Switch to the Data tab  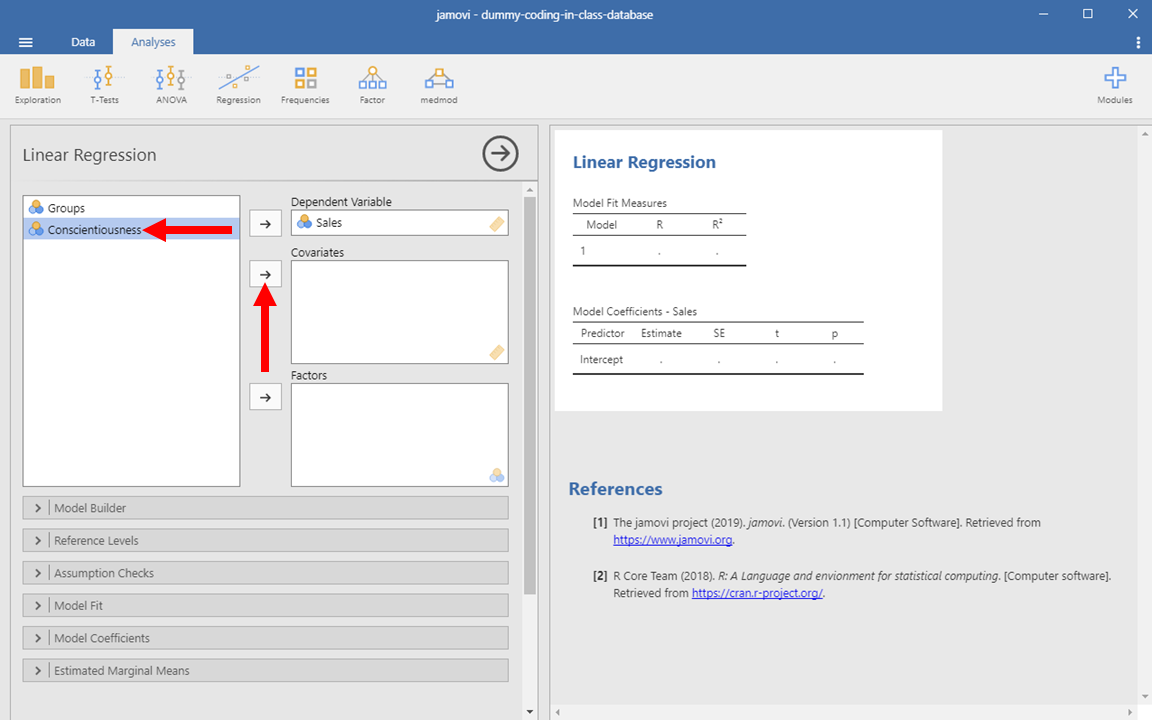tap(83, 42)
